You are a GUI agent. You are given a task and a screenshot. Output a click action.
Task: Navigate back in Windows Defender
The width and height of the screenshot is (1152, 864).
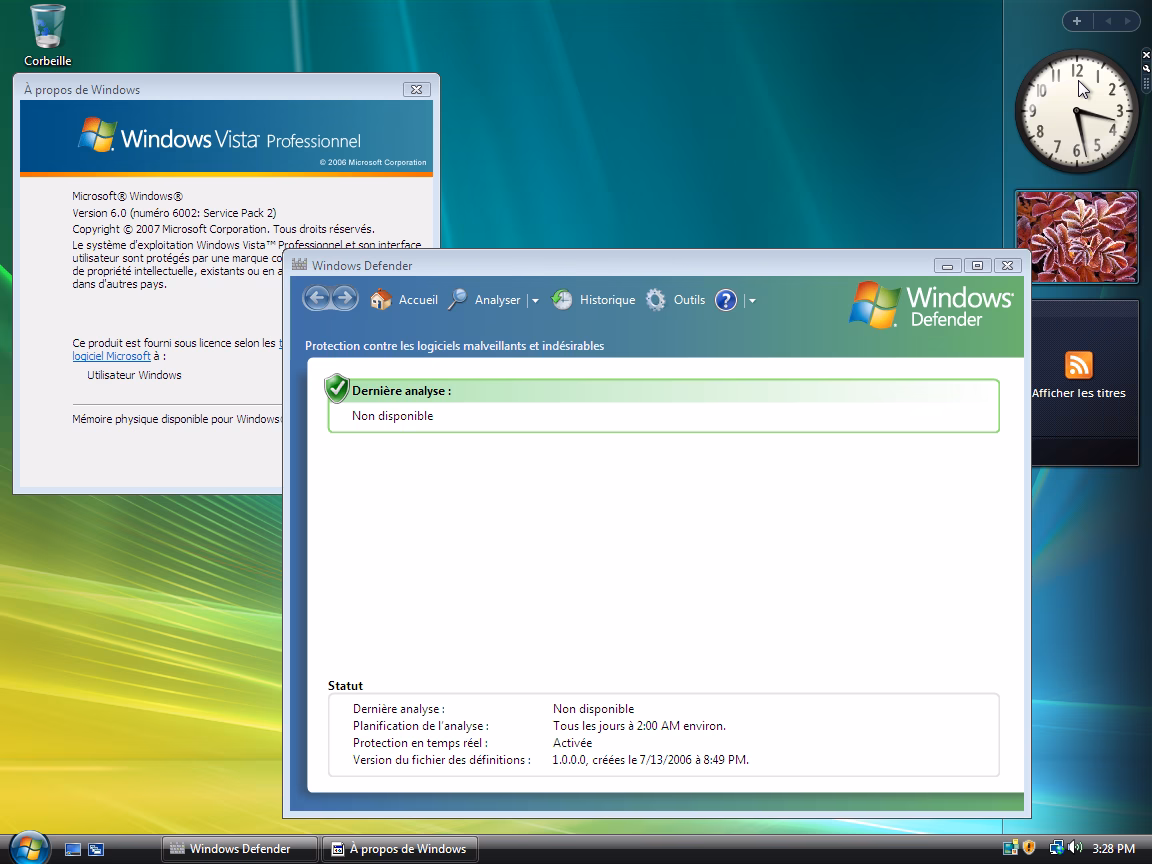tap(318, 298)
